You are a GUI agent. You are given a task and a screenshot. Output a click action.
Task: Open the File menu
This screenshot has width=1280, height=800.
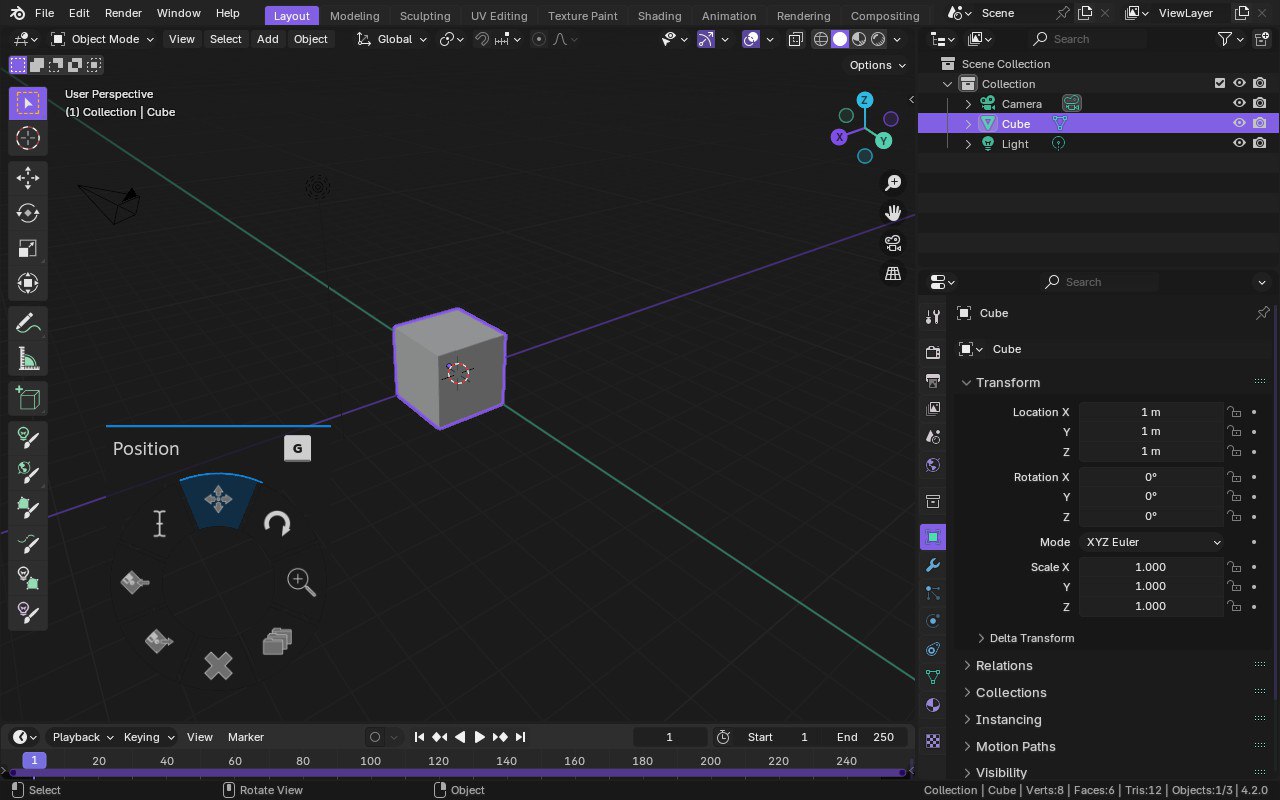point(44,13)
